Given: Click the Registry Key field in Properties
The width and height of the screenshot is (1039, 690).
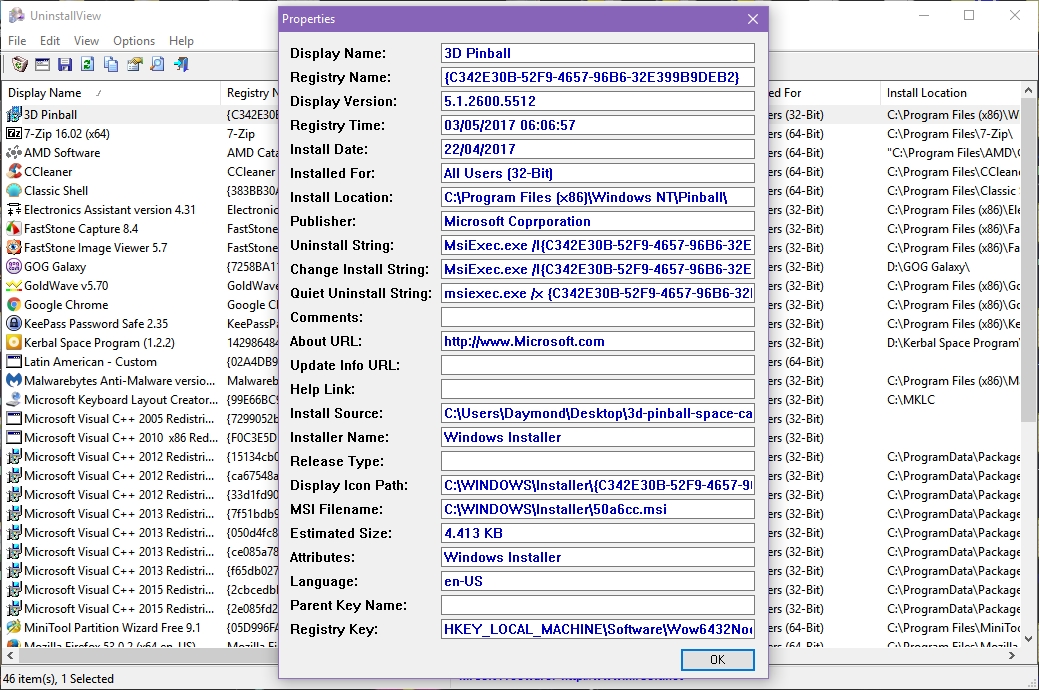Looking at the screenshot, I should point(598,629).
